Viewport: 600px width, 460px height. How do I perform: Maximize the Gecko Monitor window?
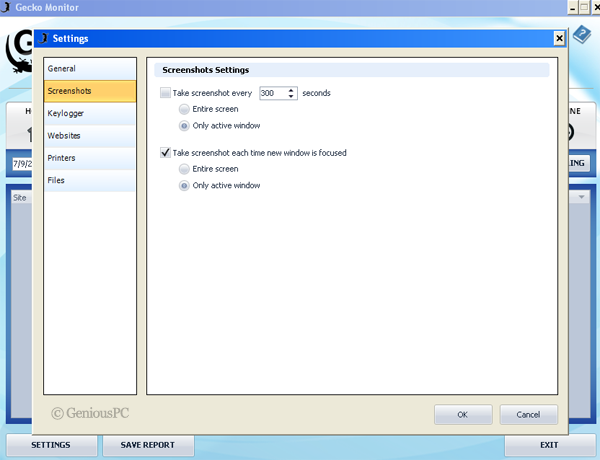click(584, 8)
